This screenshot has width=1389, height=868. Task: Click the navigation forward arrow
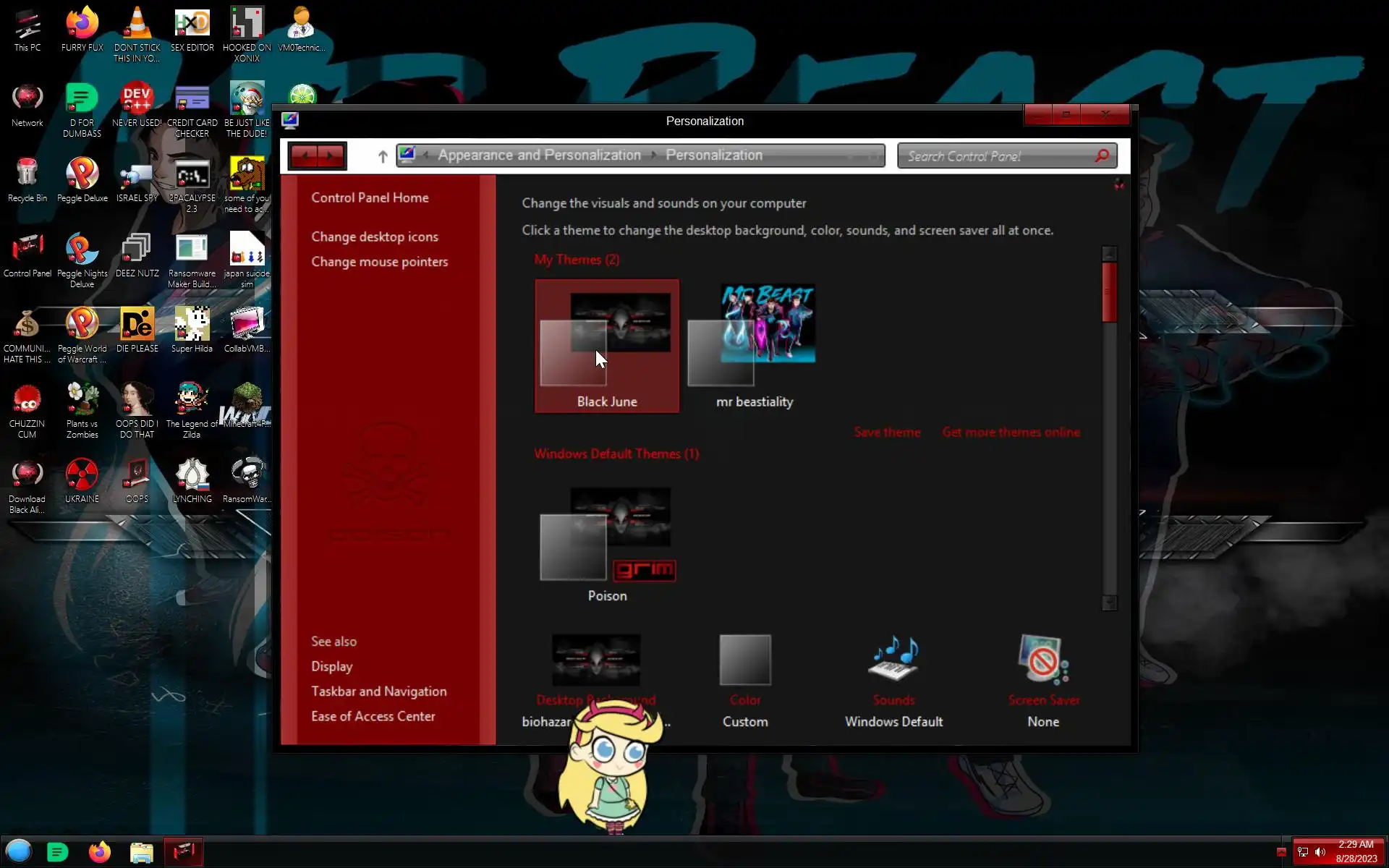click(331, 156)
